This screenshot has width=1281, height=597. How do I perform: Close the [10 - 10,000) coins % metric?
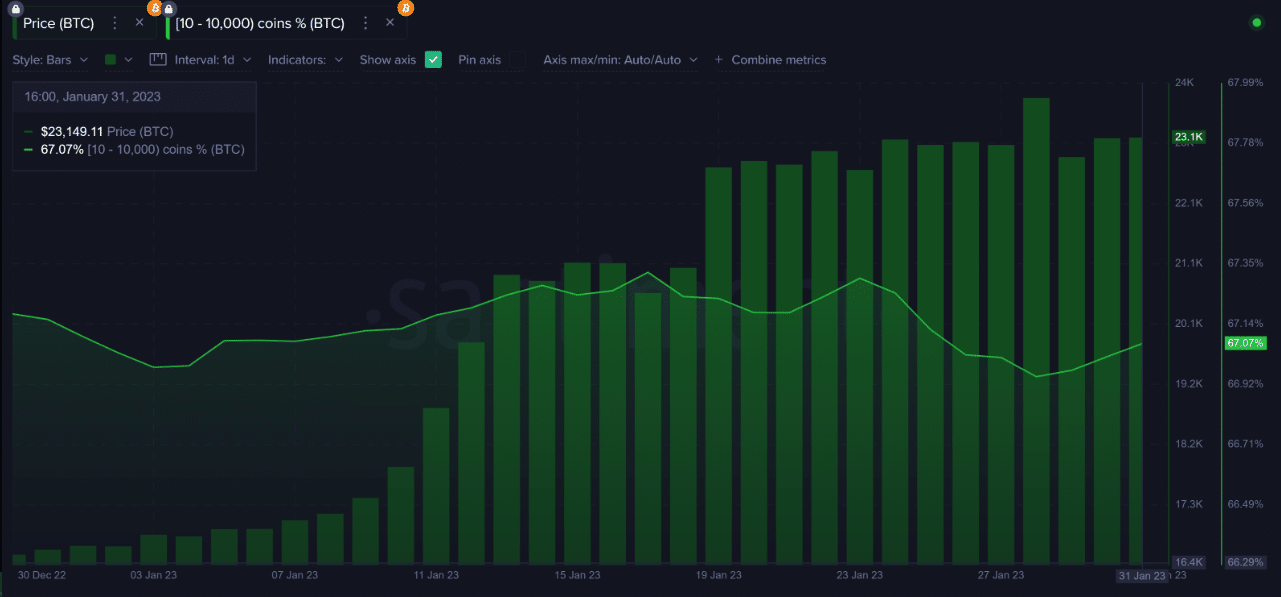point(390,22)
